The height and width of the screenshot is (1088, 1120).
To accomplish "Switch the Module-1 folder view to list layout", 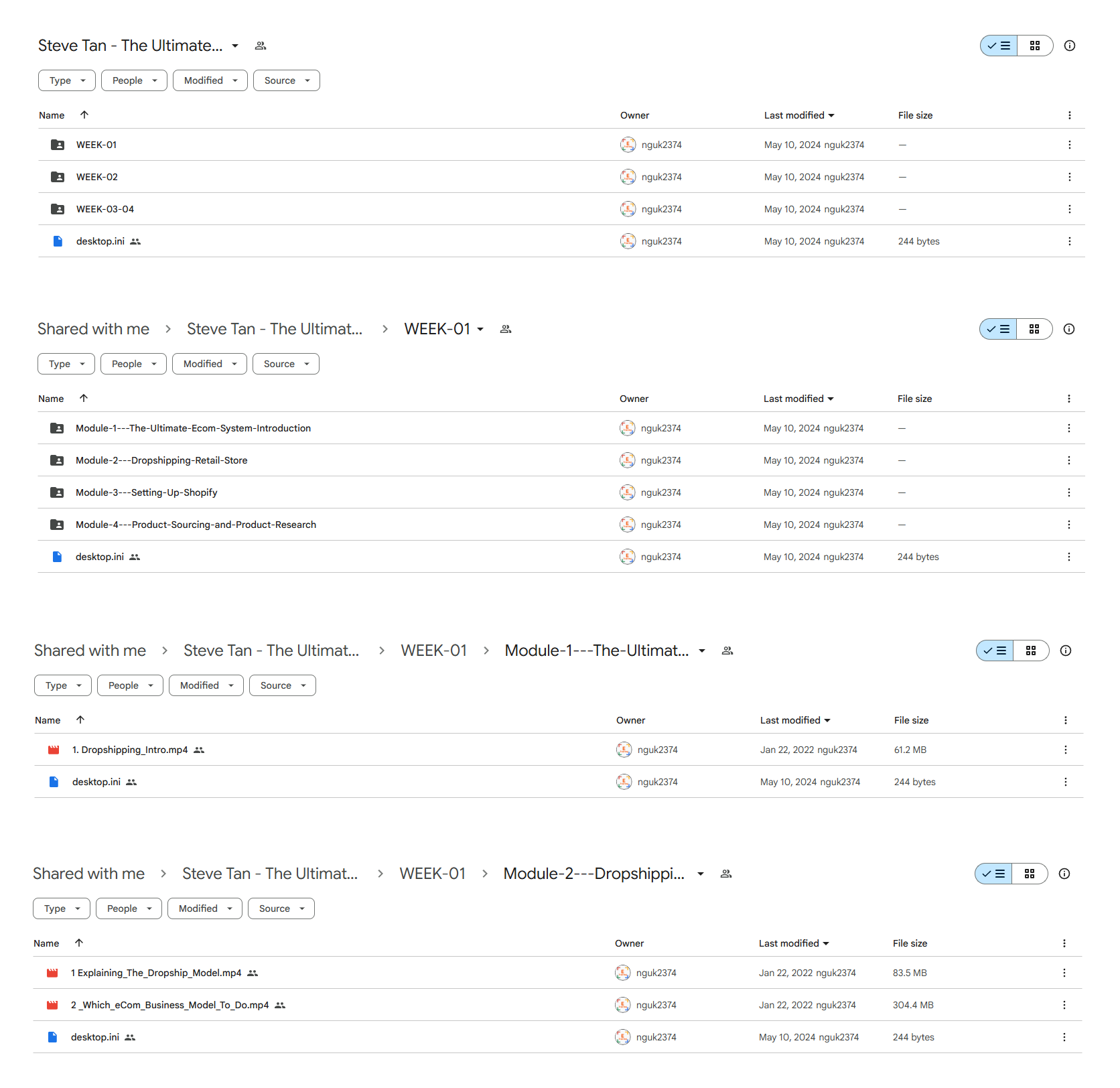I will click(x=995, y=651).
